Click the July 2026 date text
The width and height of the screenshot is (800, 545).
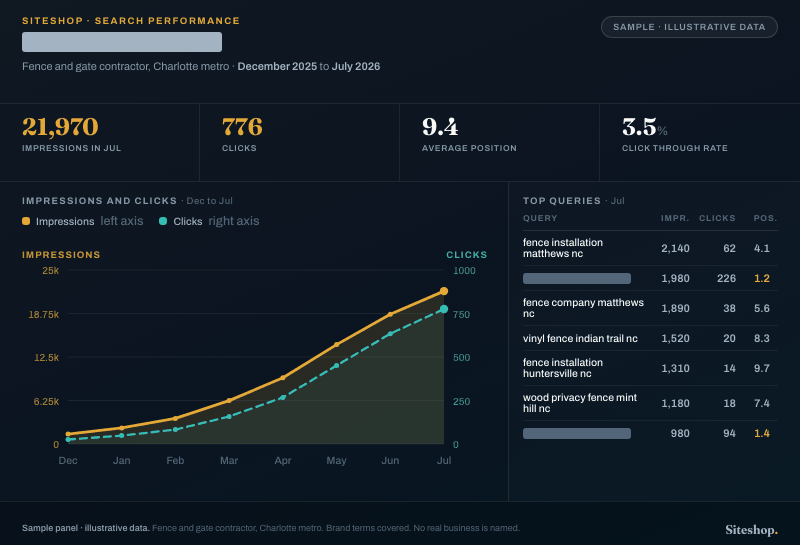tap(356, 66)
